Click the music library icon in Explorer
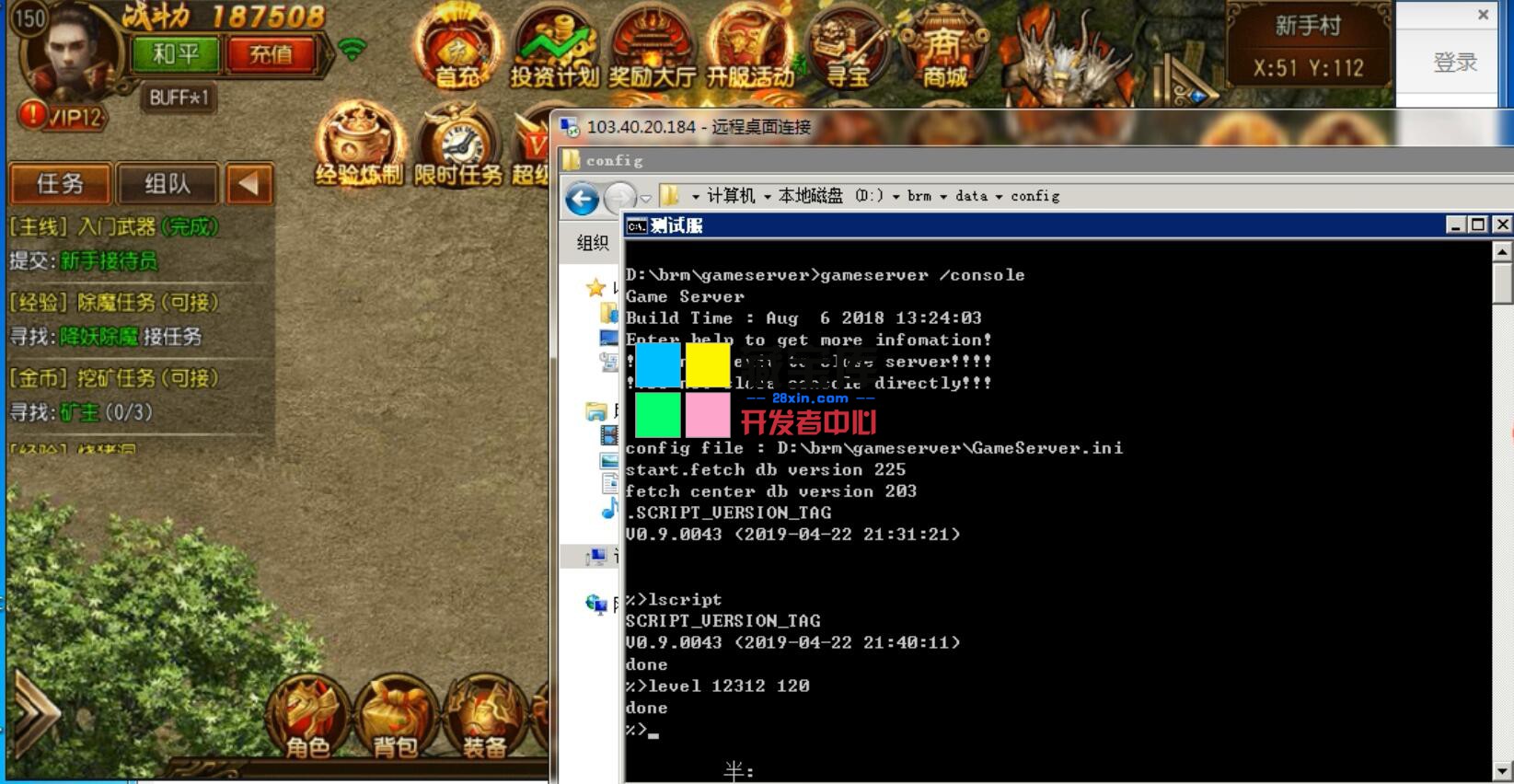The image size is (1514, 784). [x=610, y=509]
